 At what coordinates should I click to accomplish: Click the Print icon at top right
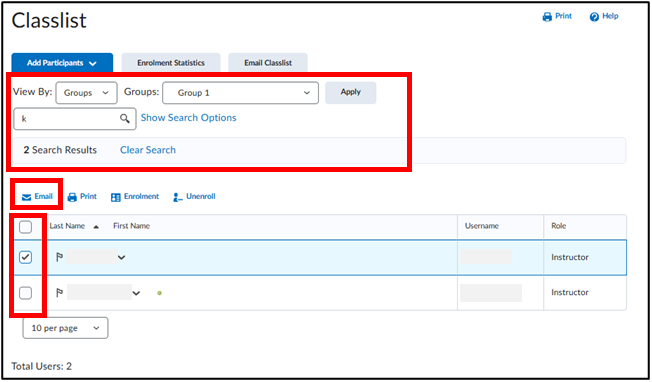[547, 17]
